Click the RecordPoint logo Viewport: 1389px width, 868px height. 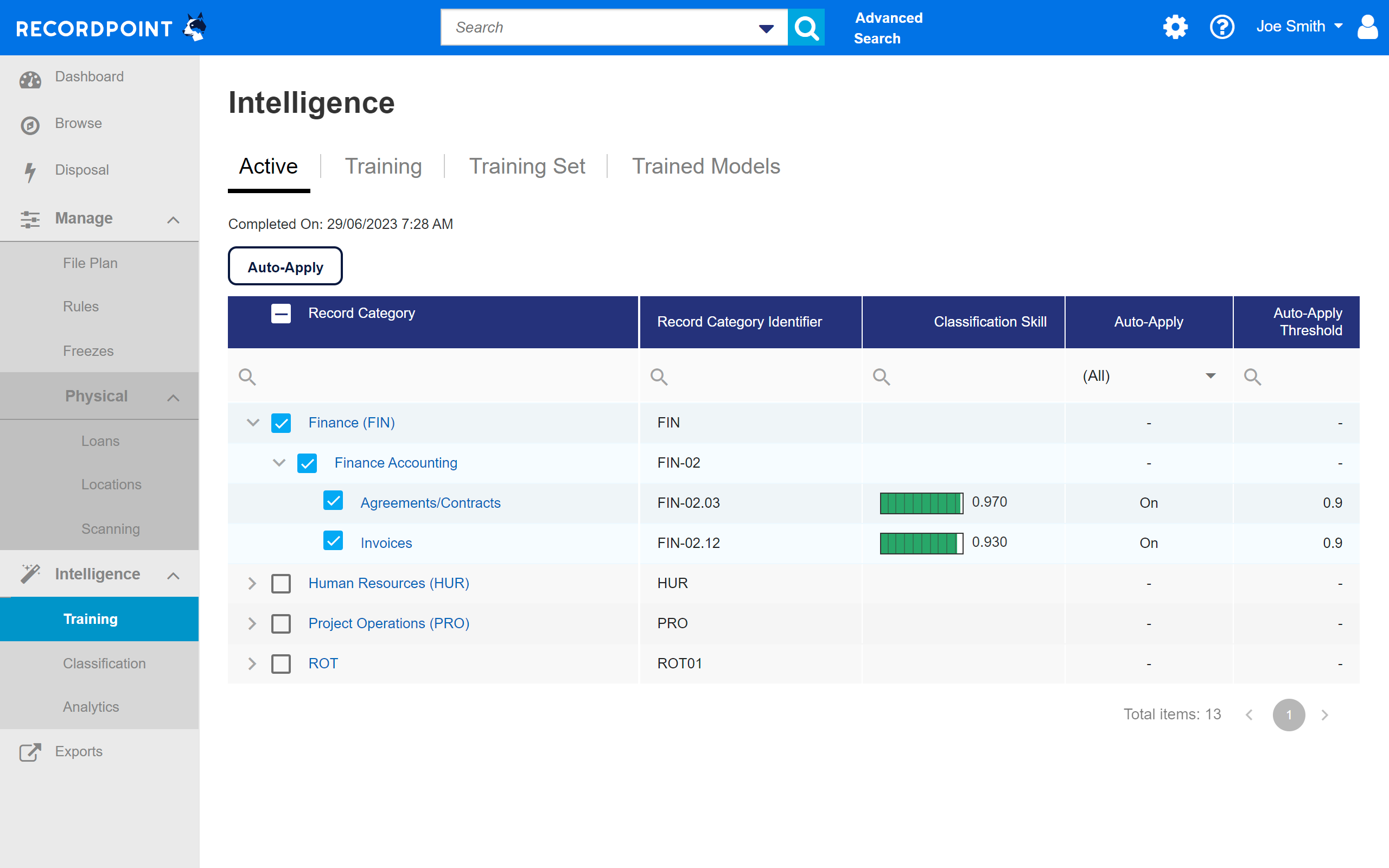111,28
